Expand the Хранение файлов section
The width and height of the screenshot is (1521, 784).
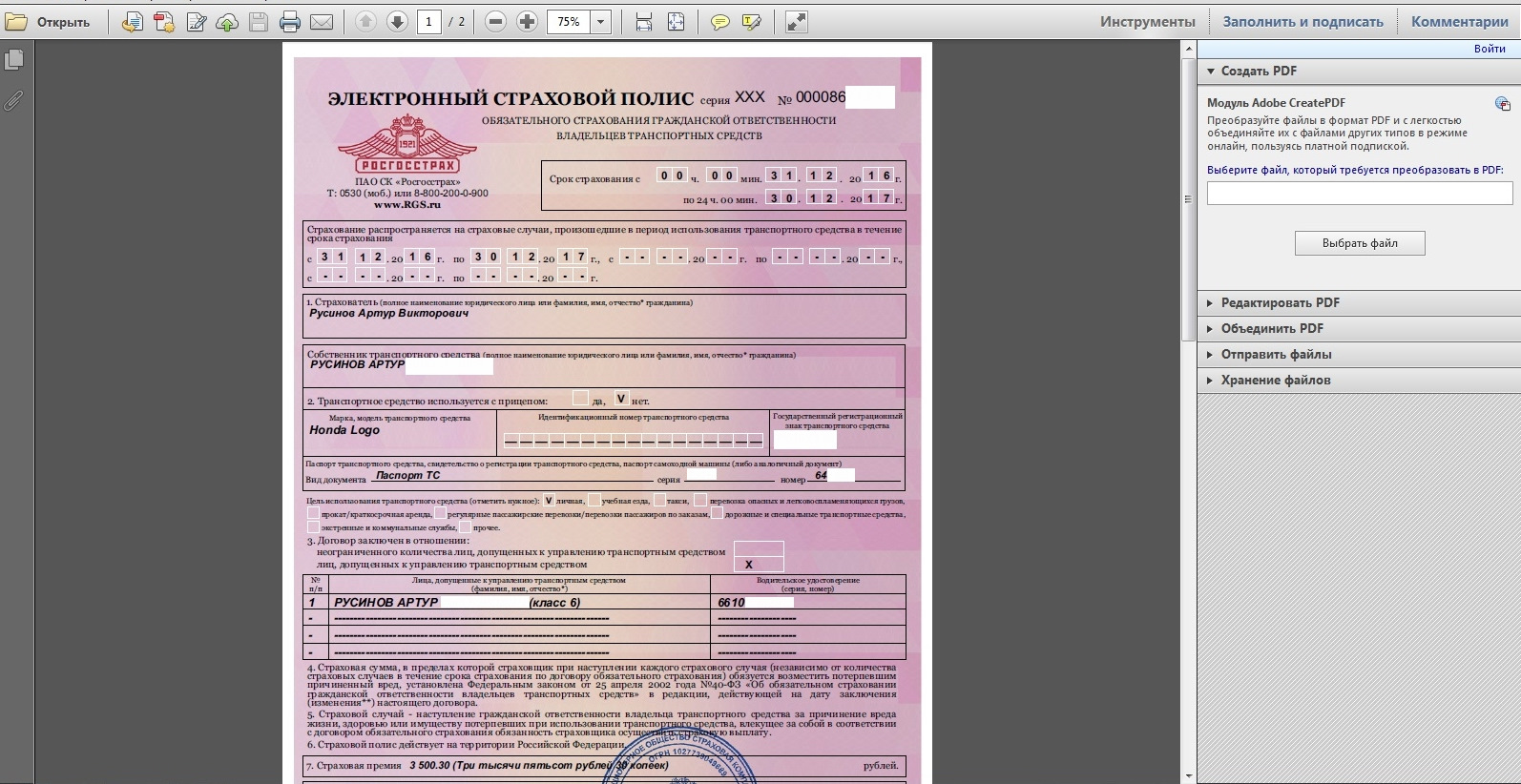(1359, 380)
